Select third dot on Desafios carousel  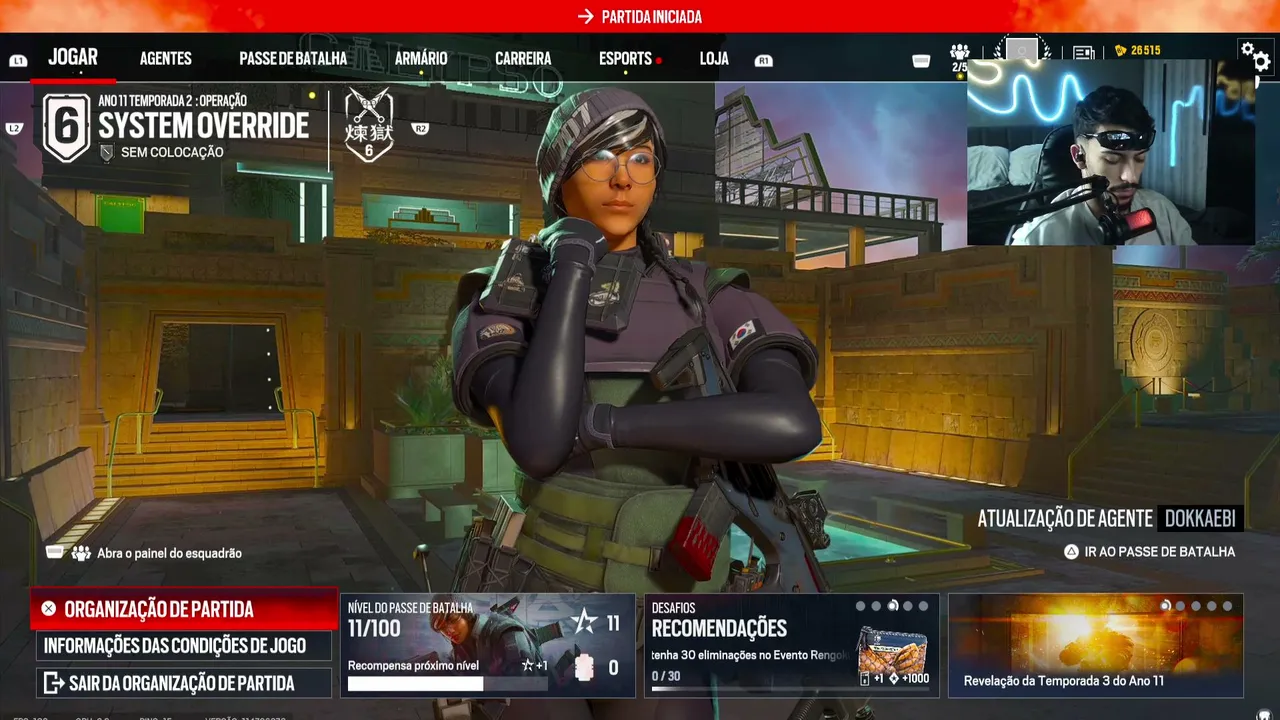coord(893,606)
